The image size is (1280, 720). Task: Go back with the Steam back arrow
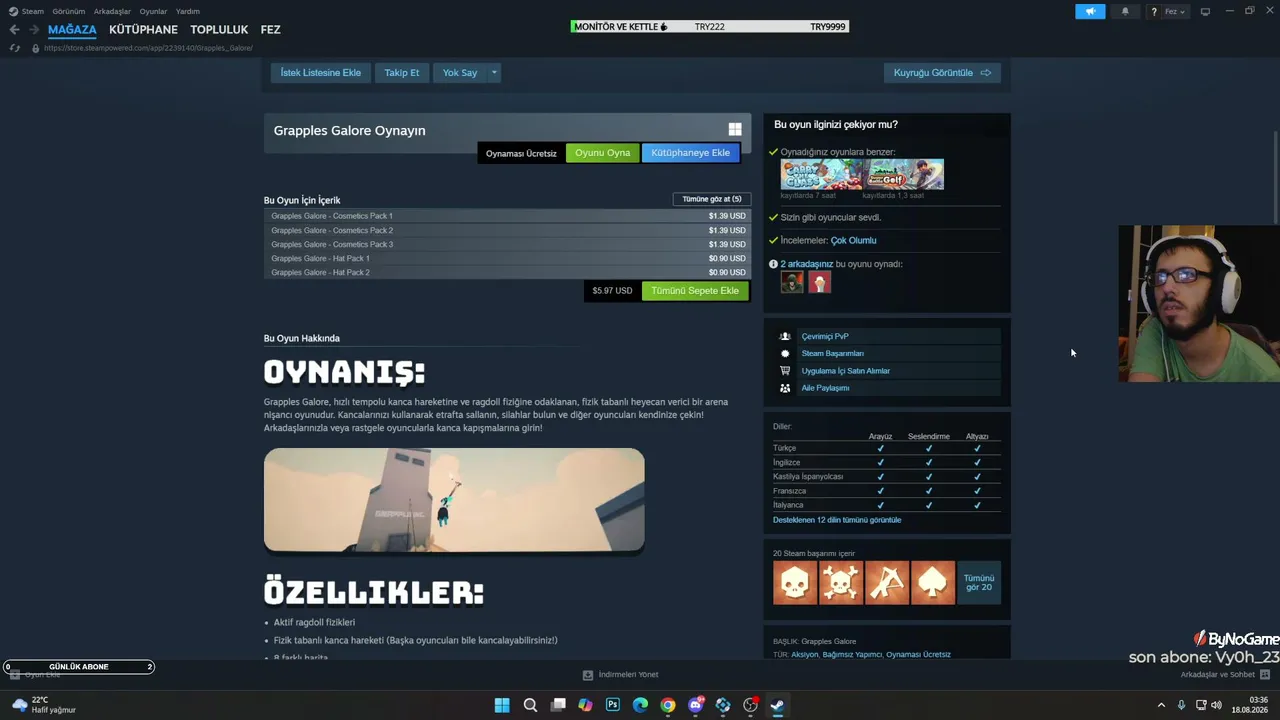tap(14, 30)
